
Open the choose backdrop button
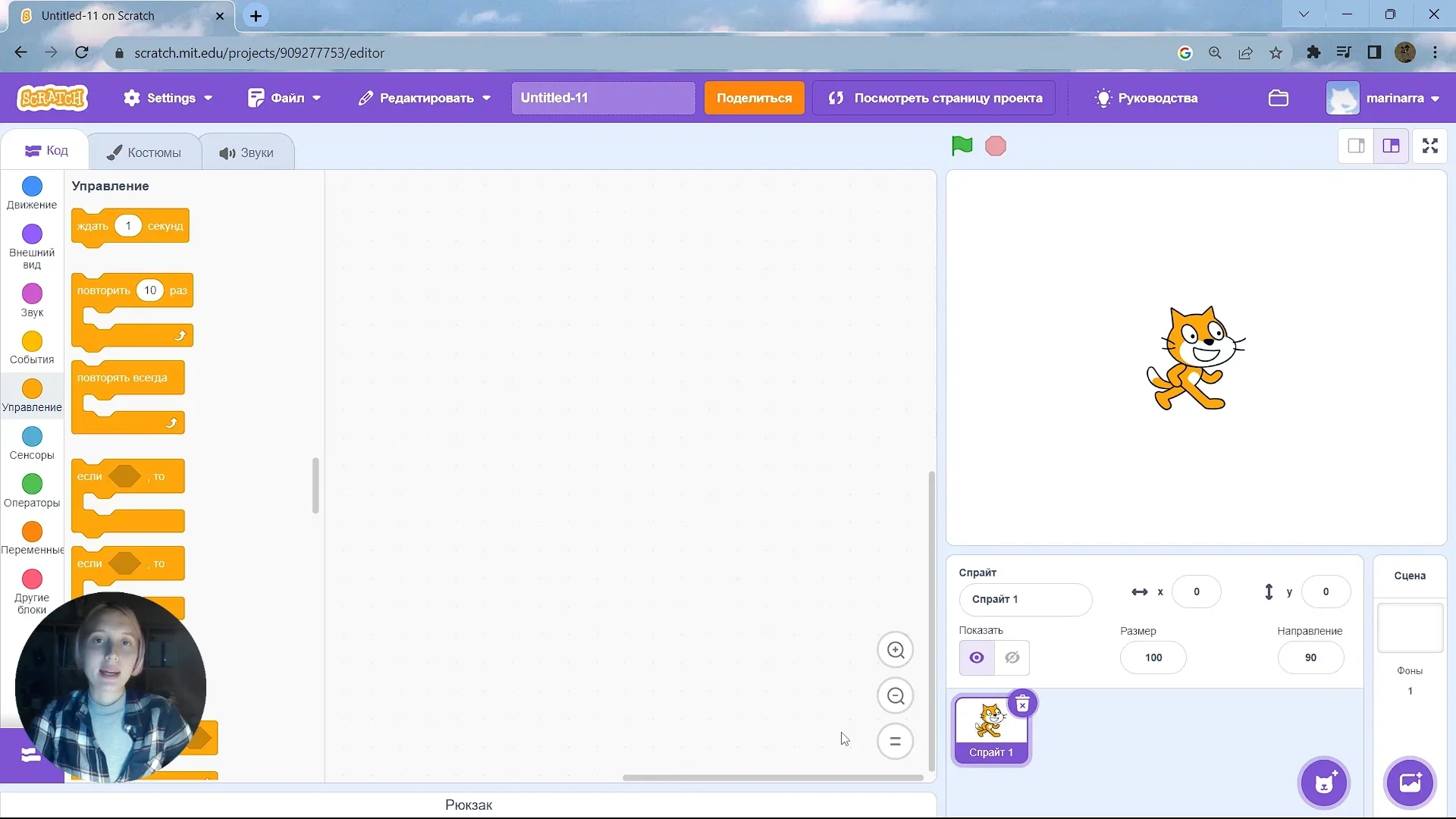point(1410,783)
